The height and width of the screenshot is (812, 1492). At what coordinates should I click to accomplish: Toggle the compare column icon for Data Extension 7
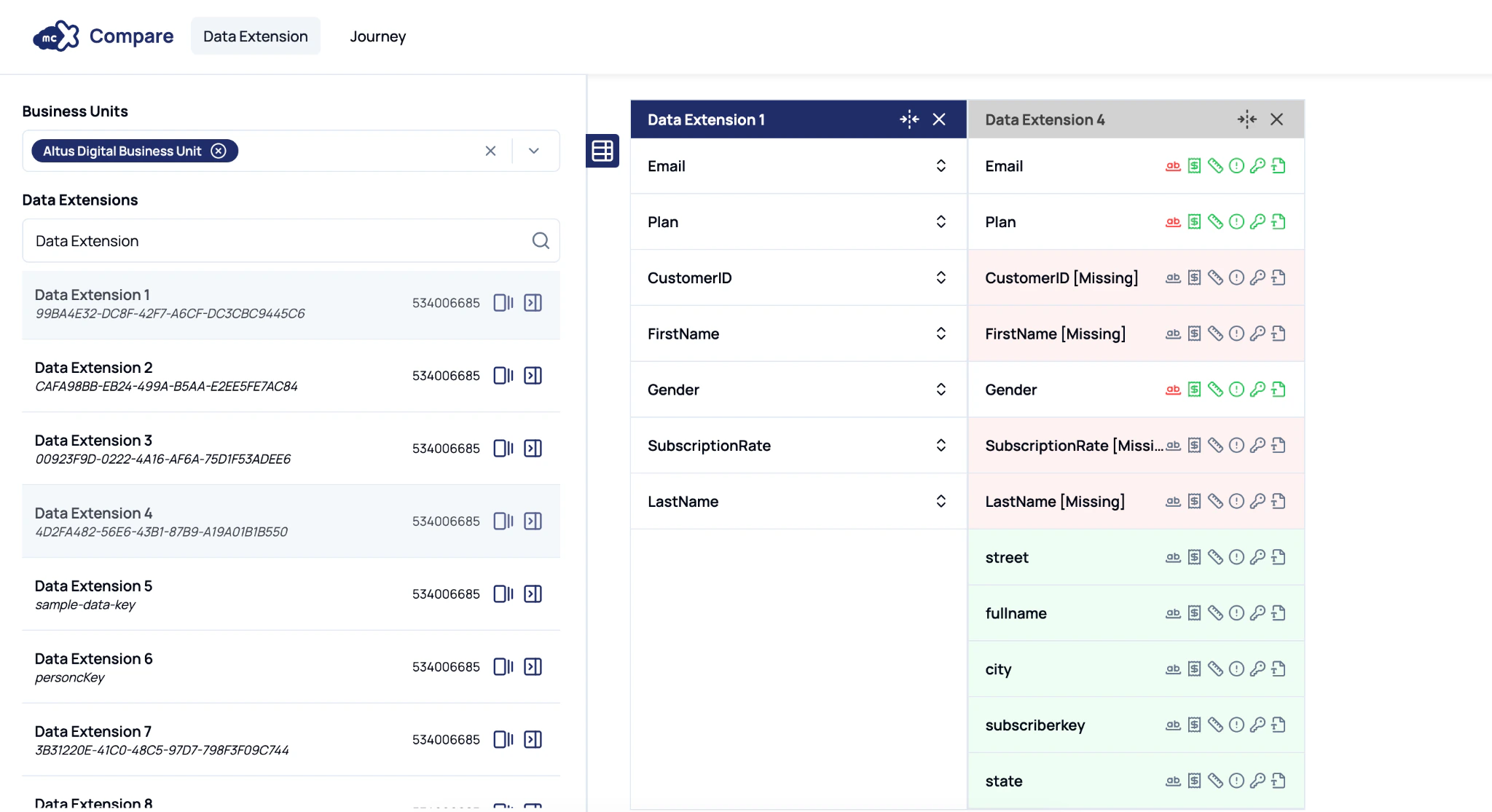(x=503, y=739)
